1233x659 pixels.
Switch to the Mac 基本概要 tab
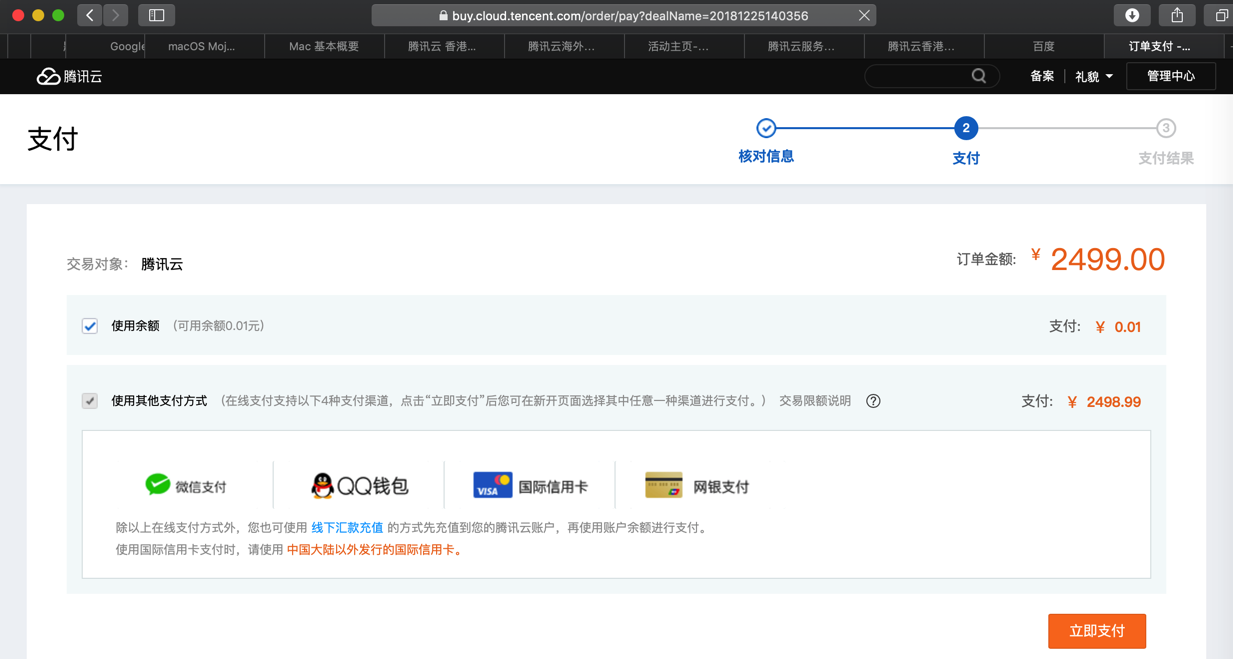coord(324,46)
